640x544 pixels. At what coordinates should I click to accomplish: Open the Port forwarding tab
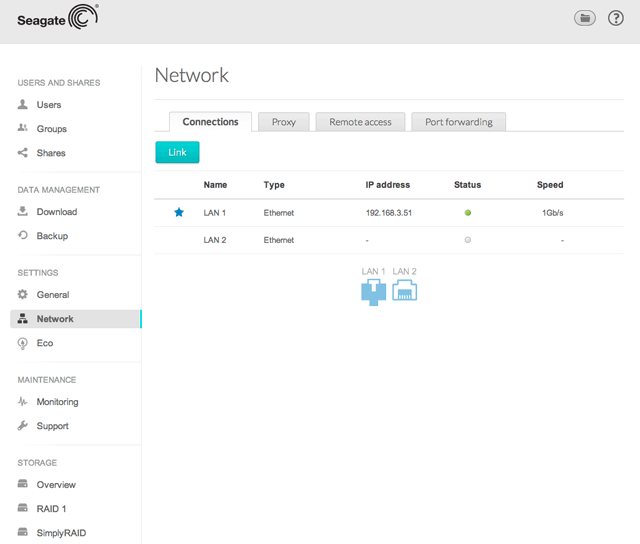coord(458,122)
